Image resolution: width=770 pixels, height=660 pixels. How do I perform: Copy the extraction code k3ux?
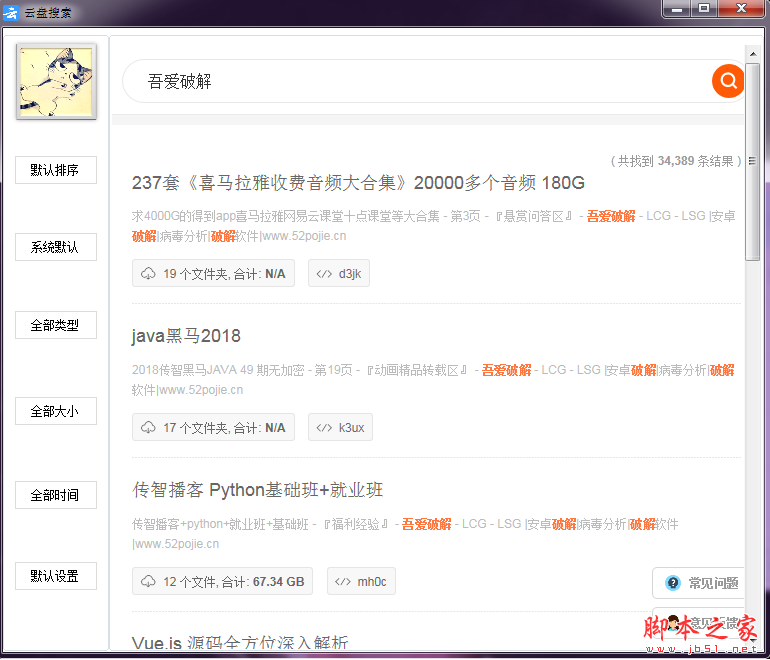pyautogui.click(x=340, y=427)
